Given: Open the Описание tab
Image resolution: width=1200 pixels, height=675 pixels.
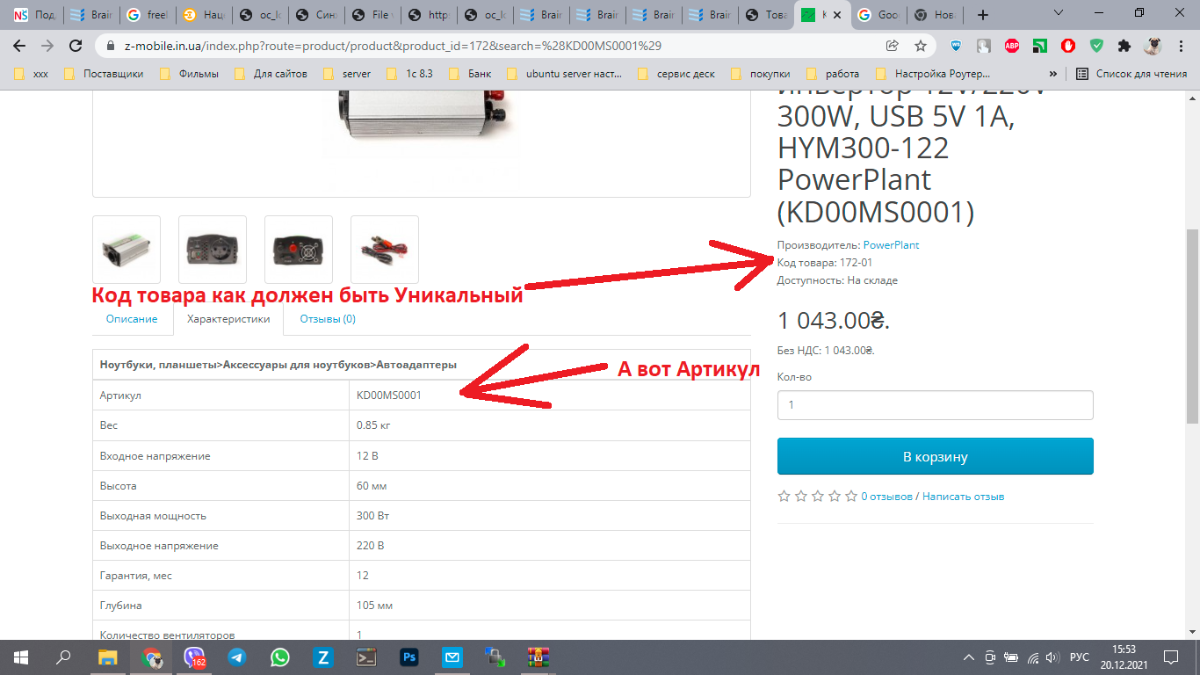Looking at the screenshot, I should [x=132, y=319].
